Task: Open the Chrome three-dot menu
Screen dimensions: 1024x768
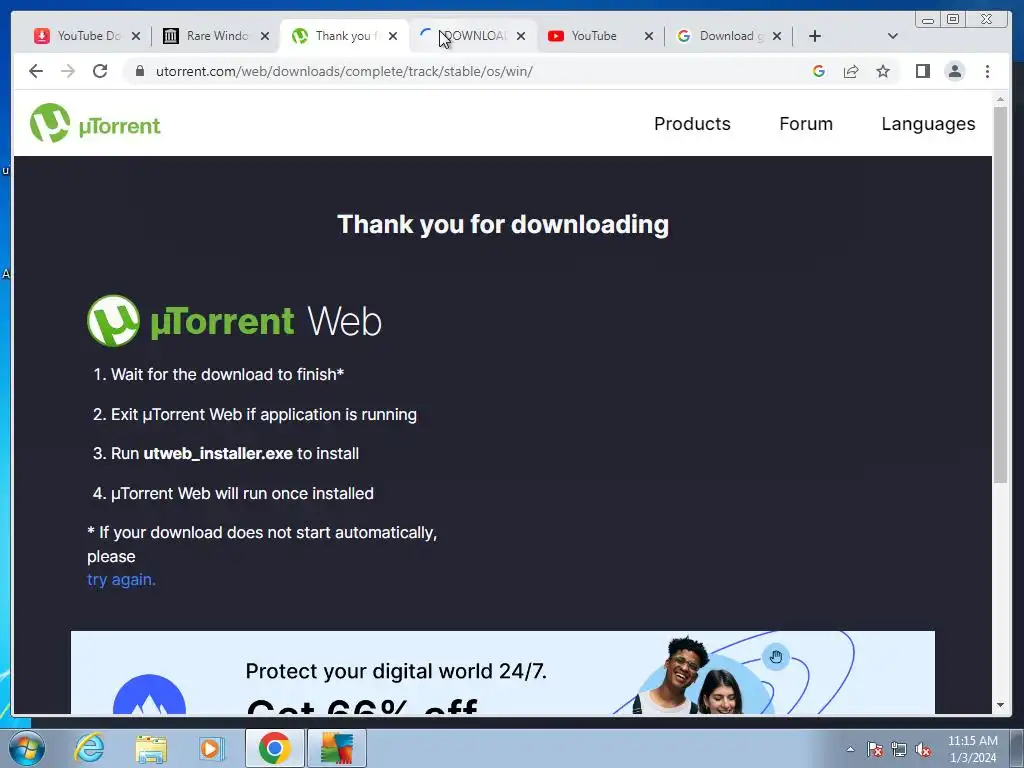Action: [987, 71]
